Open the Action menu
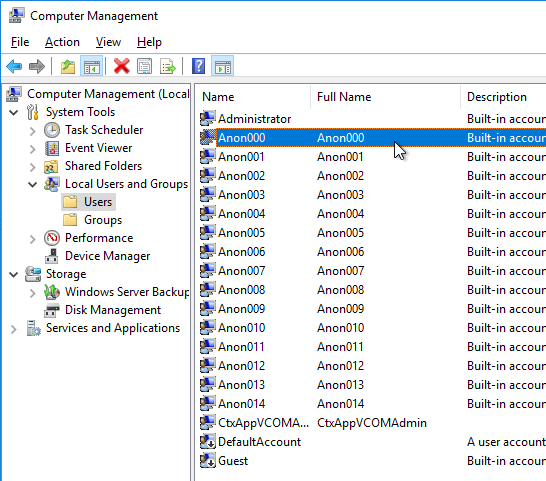 tap(62, 42)
